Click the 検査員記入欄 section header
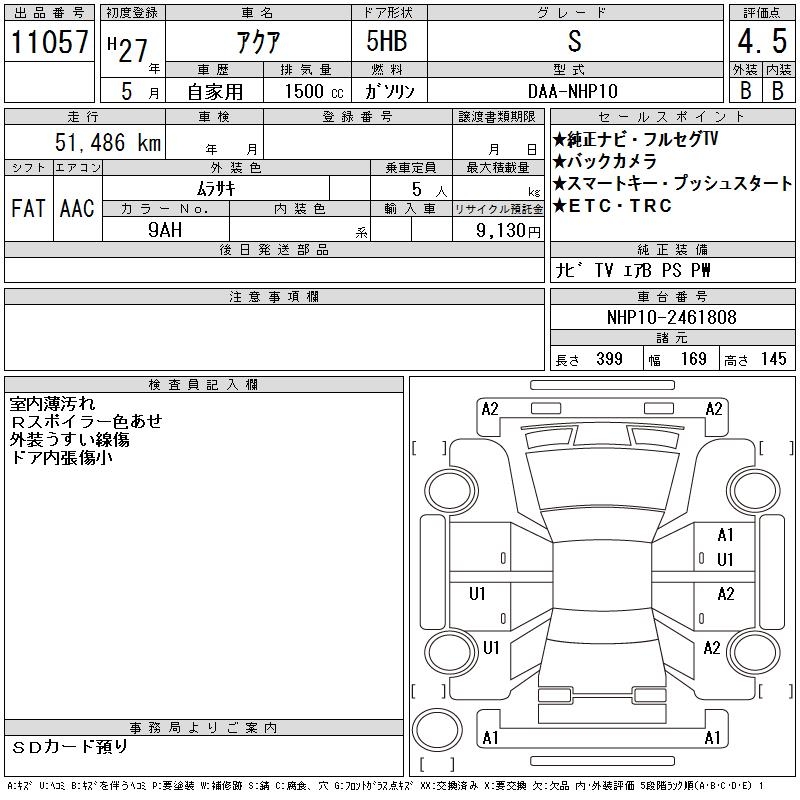Screen dimensions: 800x800 [203, 385]
